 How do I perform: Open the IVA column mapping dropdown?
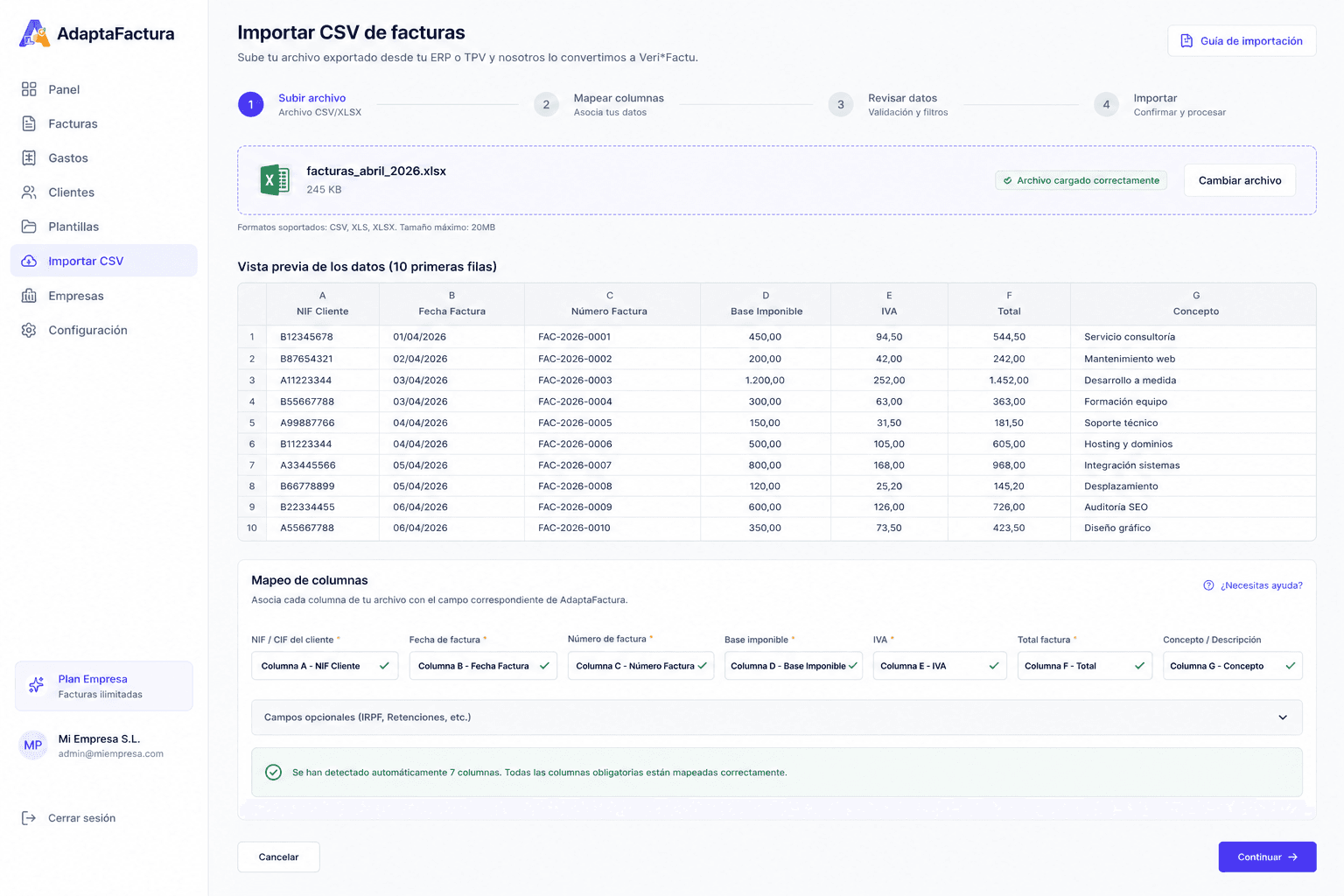(x=940, y=666)
